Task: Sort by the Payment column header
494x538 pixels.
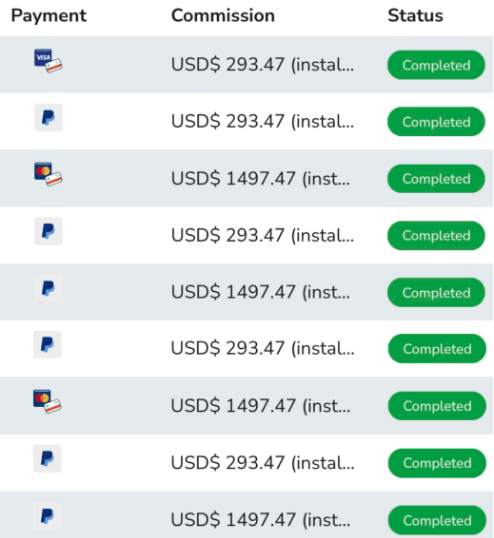Action: [49, 16]
